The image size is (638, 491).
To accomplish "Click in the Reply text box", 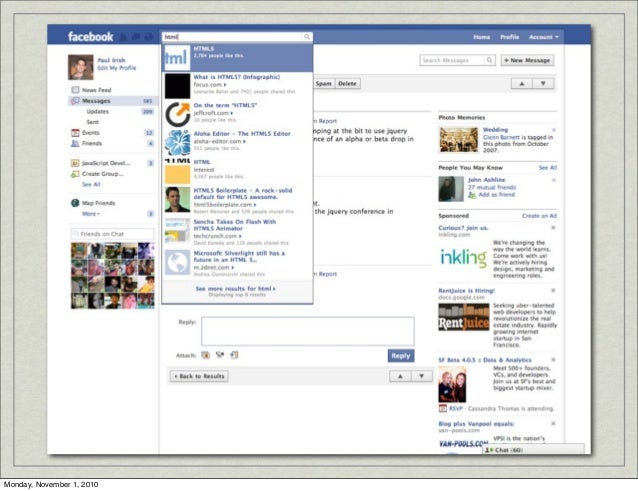I will [x=308, y=332].
